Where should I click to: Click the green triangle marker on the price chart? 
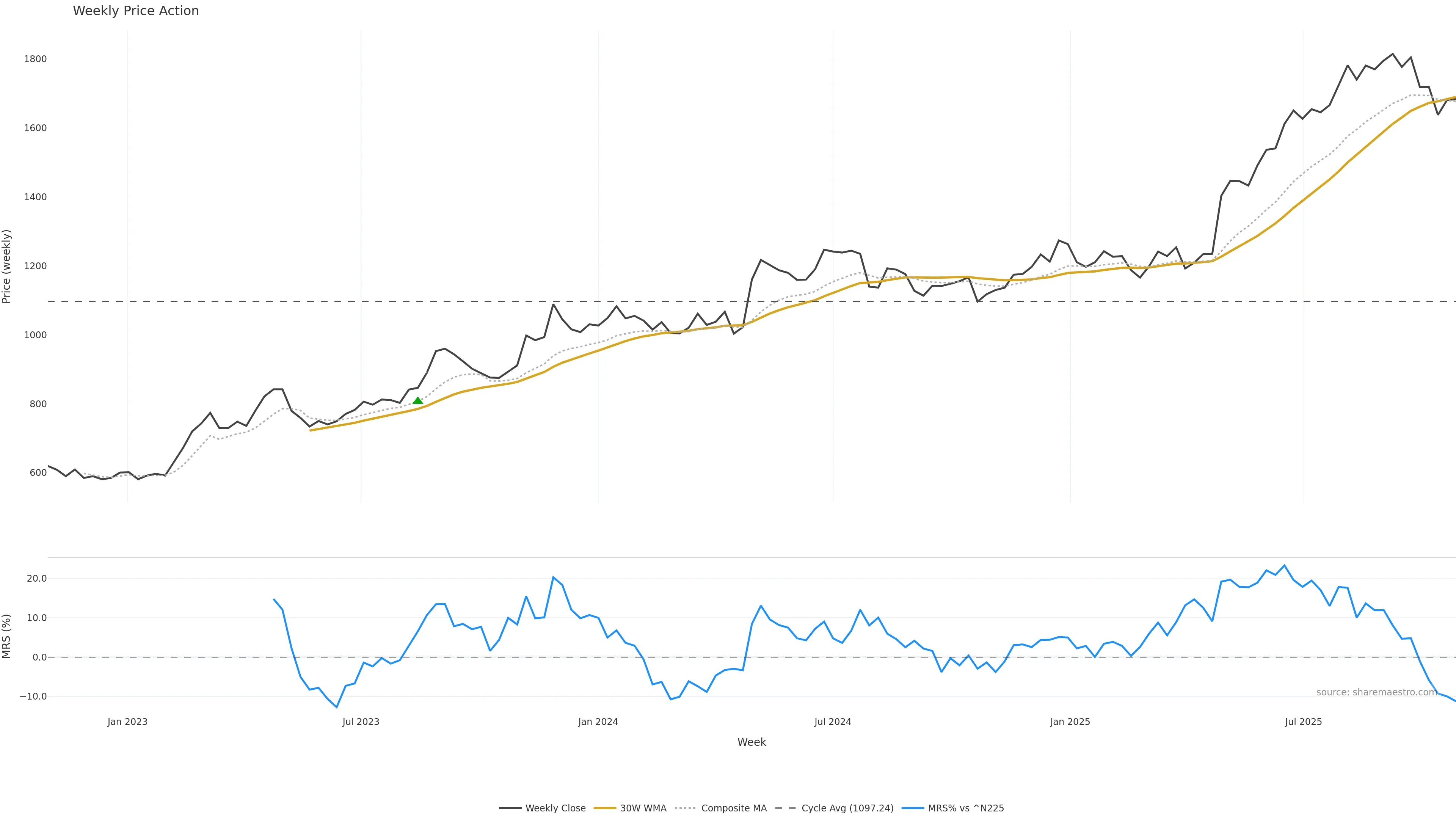[x=418, y=401]
